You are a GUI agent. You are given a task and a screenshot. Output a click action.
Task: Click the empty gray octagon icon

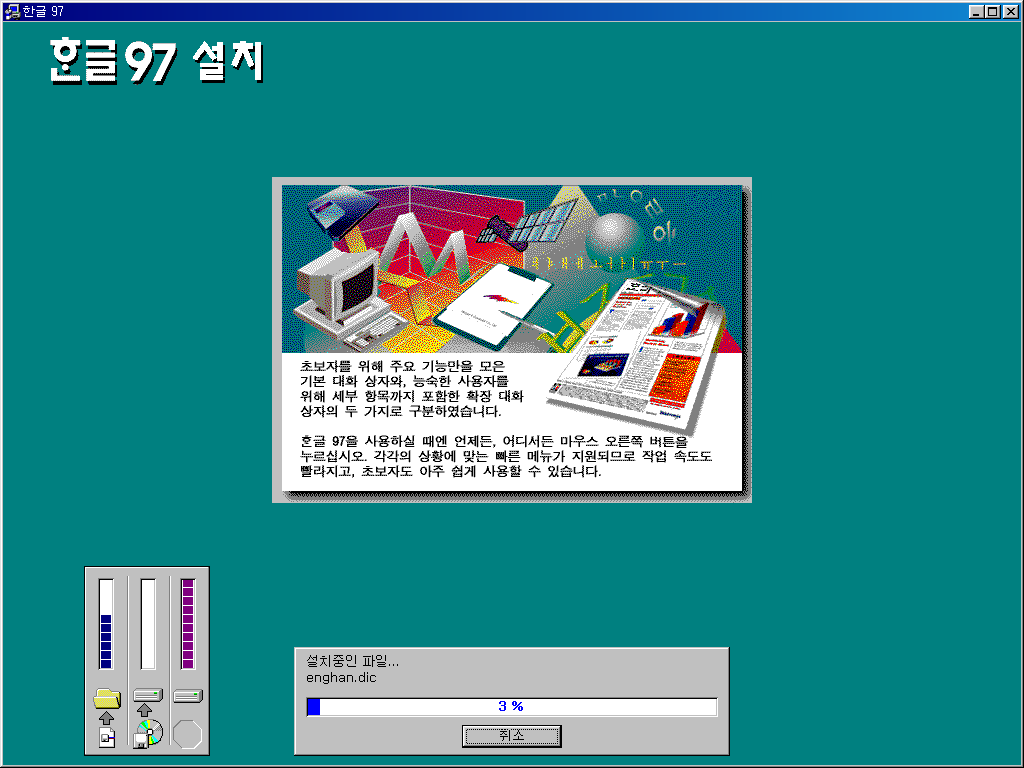(x=188, y=734)
